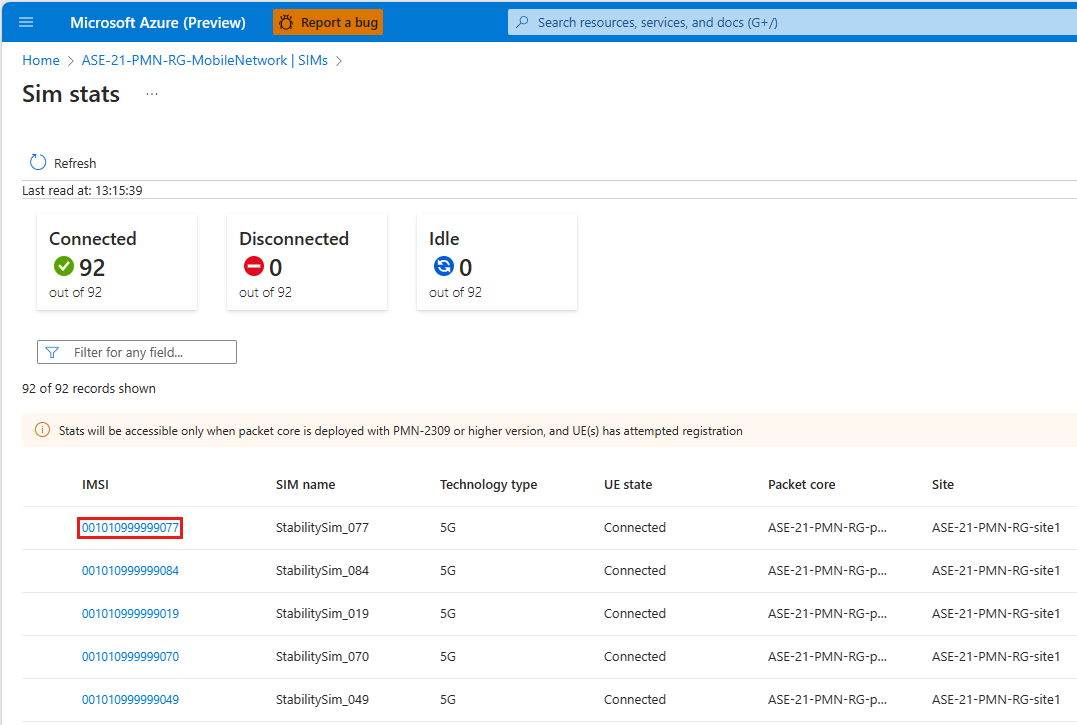
Task: Click the green Connected status icon
Action: tap(64, 267)
